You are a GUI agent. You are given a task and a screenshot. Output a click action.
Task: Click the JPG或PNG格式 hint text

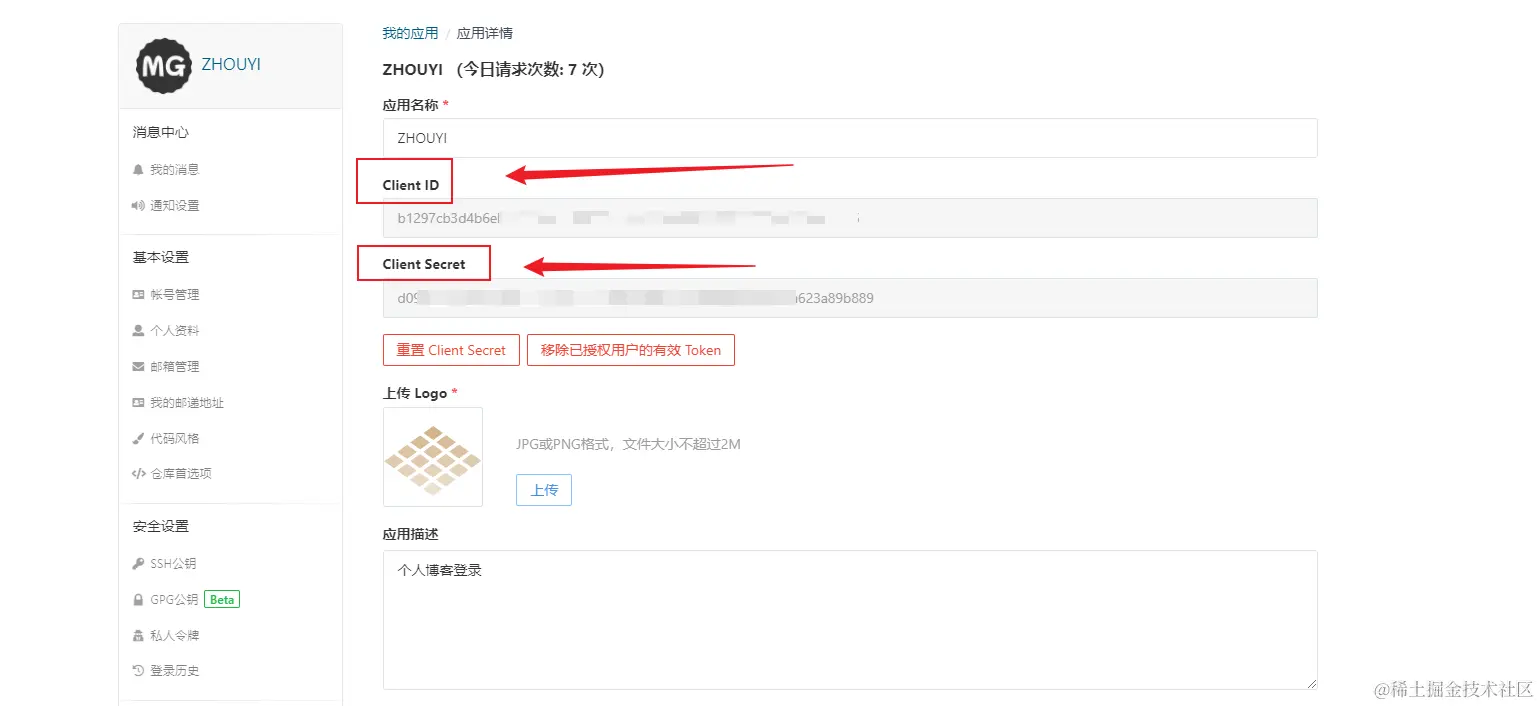click(x=628, y=444)
